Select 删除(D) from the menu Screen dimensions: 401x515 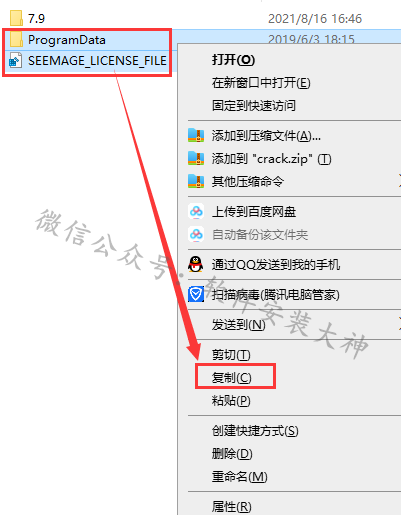pyautogui.click(x=232, y=454)
